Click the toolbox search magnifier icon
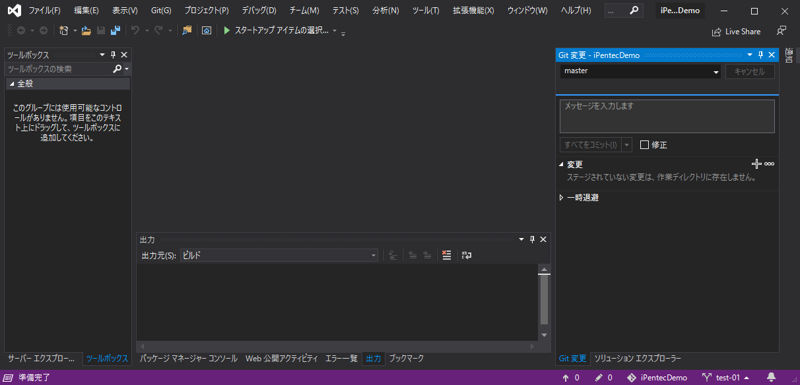 coord(117,69)
